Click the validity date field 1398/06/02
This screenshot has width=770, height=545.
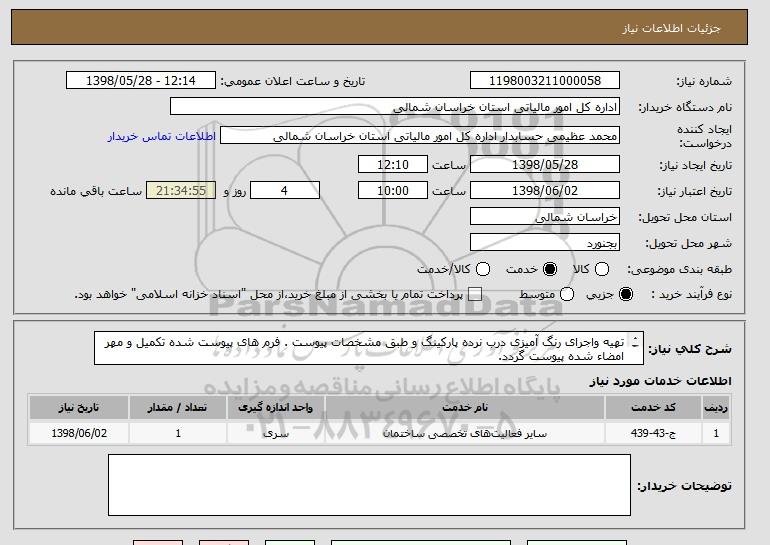(x=545, y=191)
